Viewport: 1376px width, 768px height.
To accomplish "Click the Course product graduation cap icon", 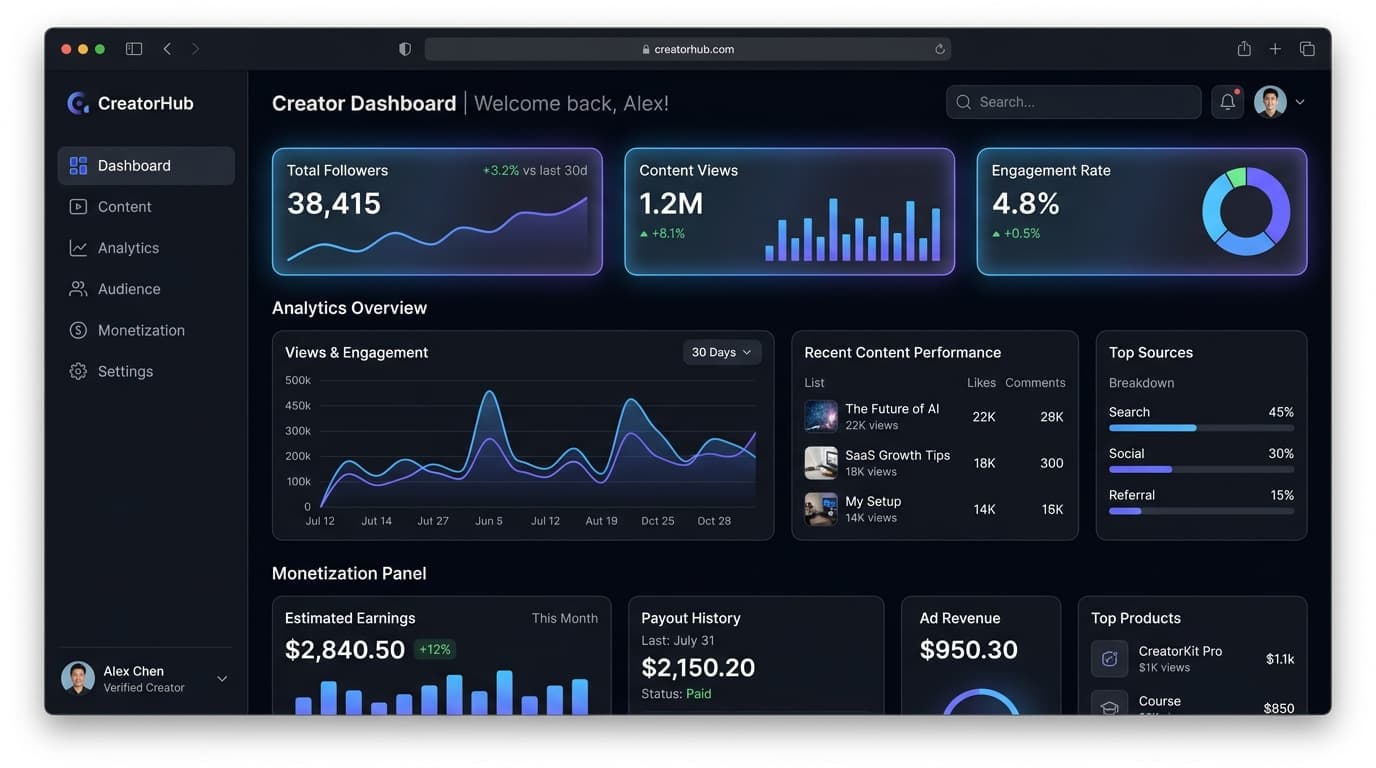I will coord(1109,706).
